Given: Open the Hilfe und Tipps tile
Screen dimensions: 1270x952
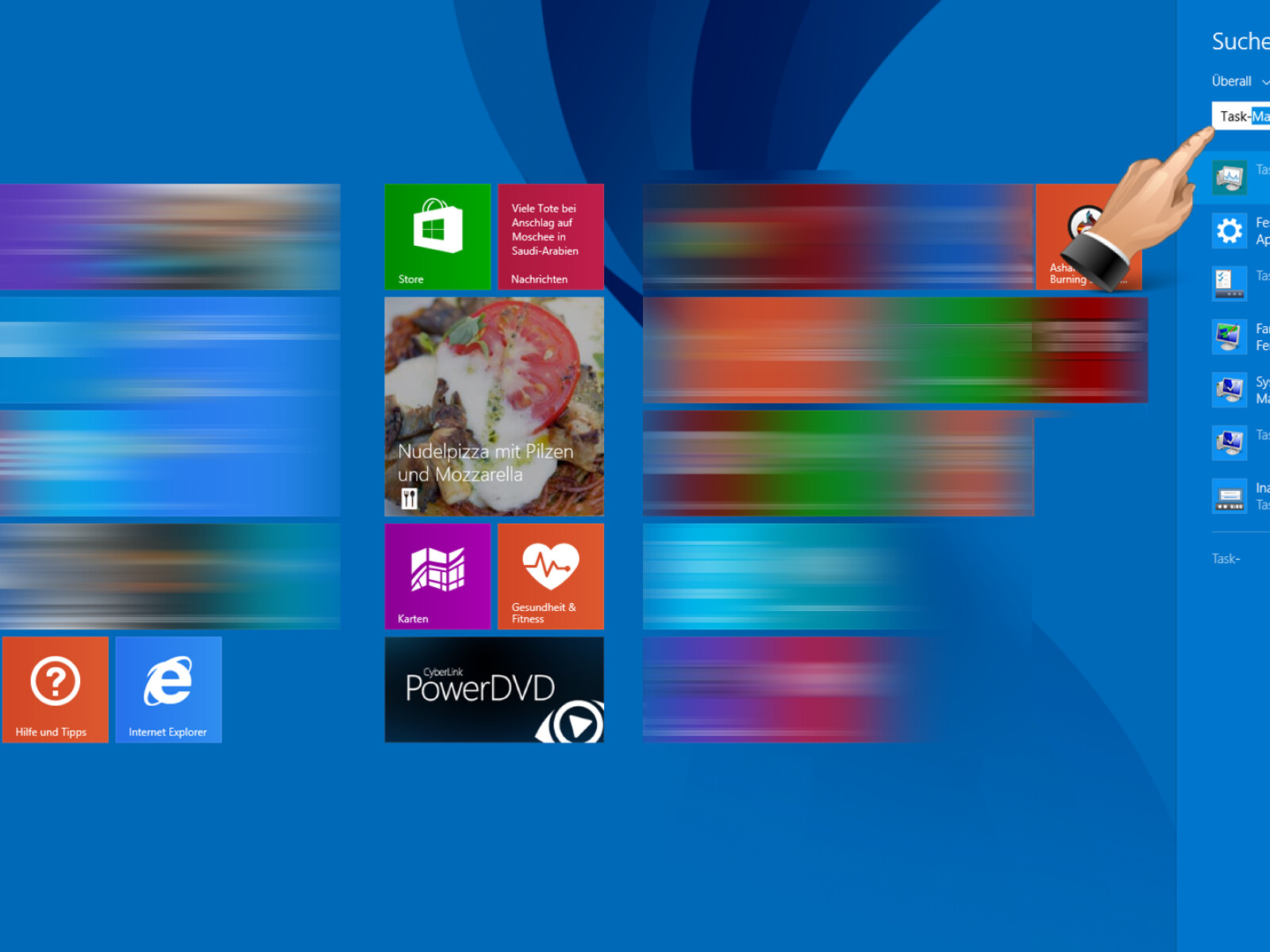Looking at the screenshot, I should 56,689.
